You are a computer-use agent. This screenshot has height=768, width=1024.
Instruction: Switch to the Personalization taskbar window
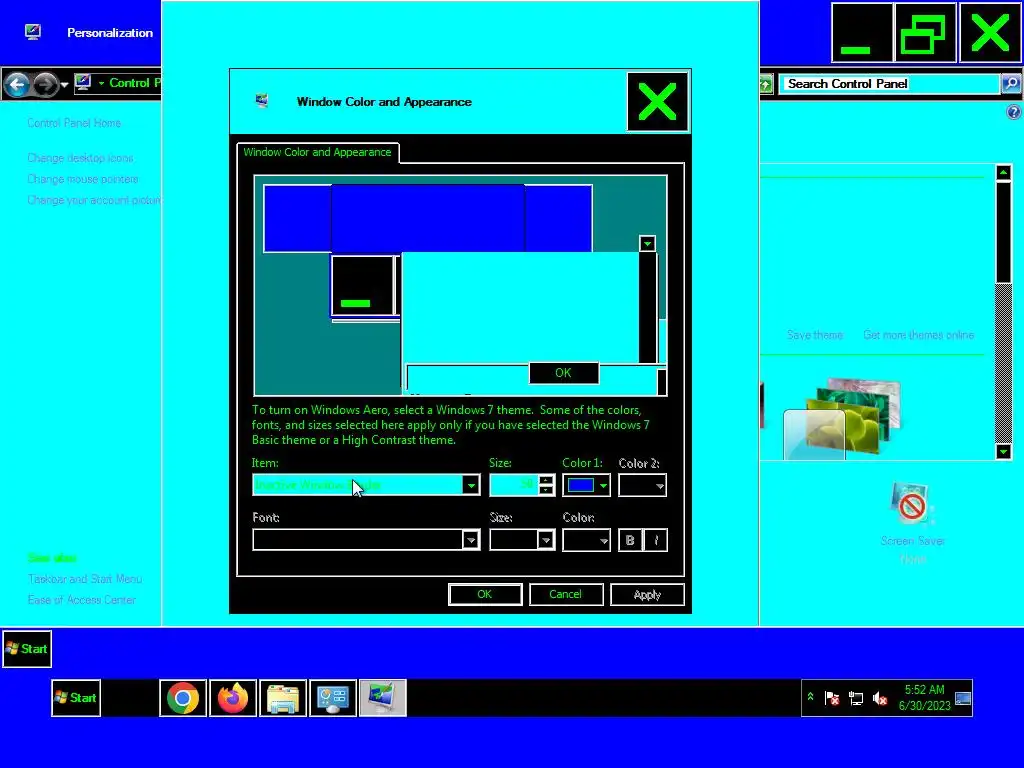click(383, 698)
